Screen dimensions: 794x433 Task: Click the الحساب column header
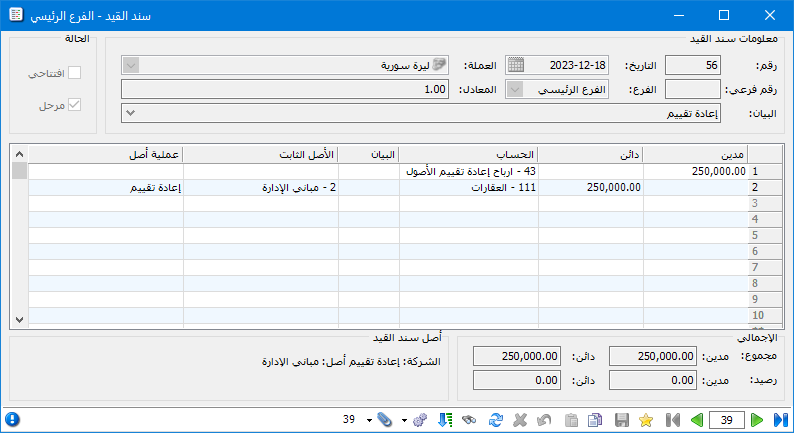[468, 154]
